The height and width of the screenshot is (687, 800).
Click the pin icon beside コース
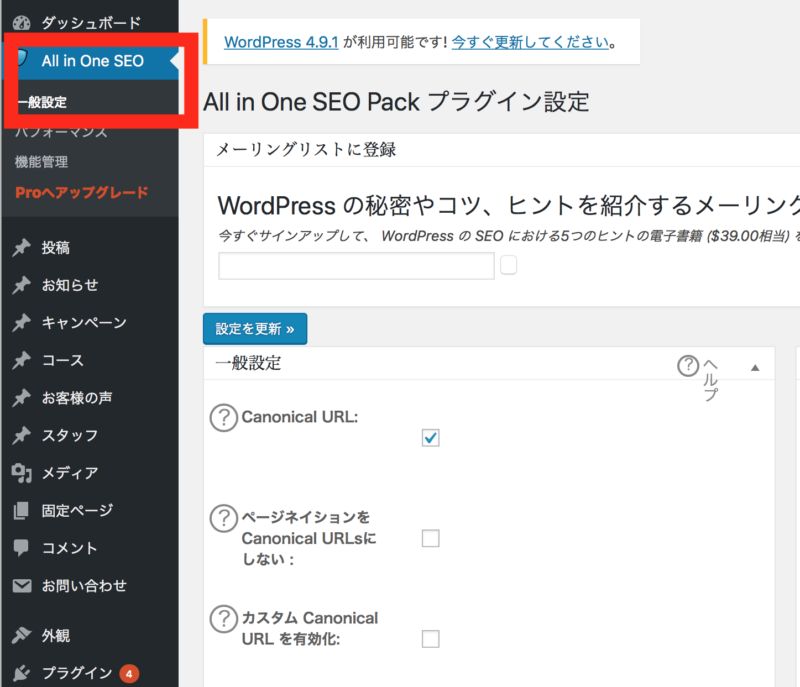[21, 361]
